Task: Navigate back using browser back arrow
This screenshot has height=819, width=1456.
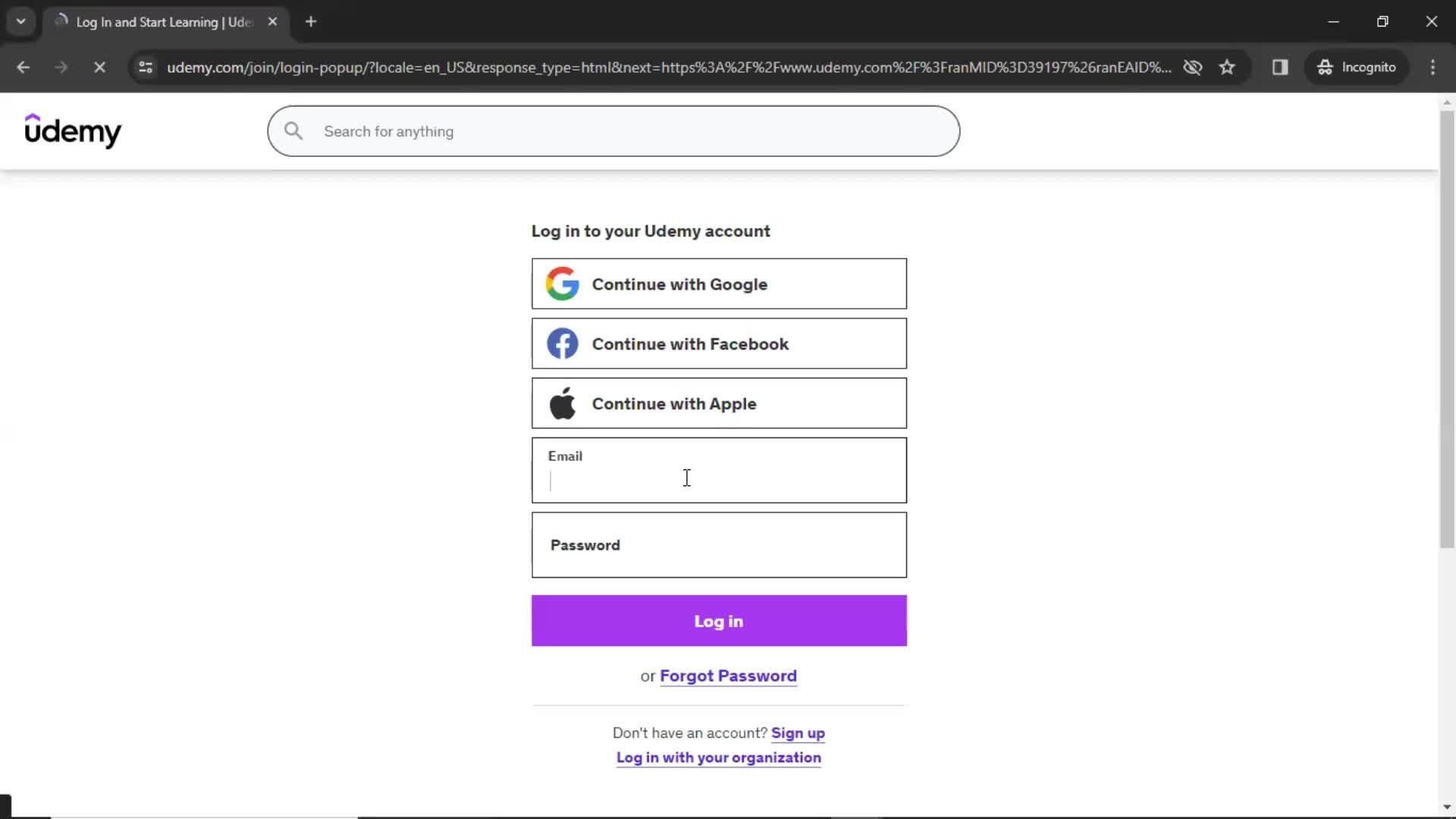Action: (x=24, y=67)
